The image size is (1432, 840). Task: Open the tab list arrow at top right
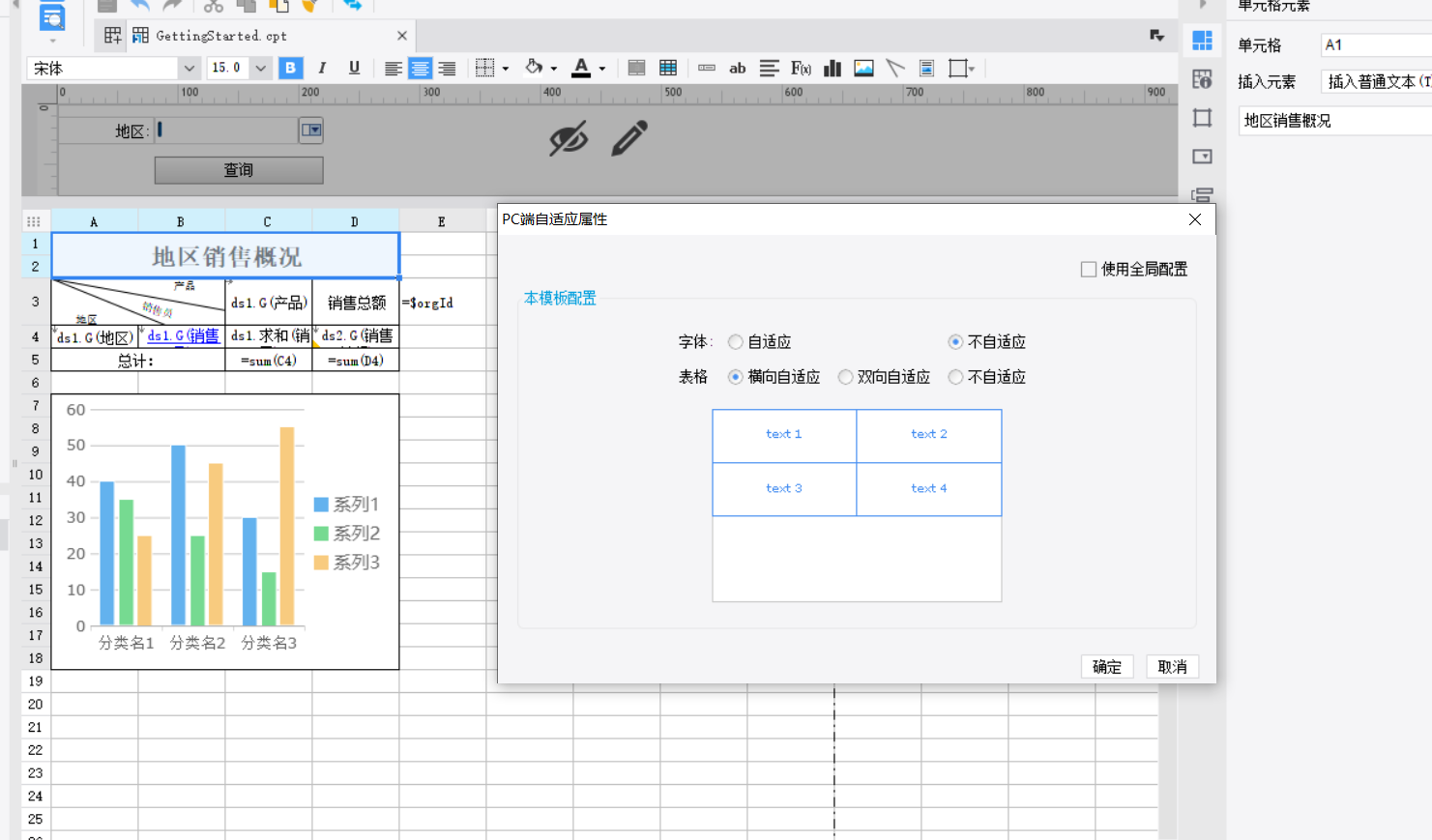(x=1156, y=36)
